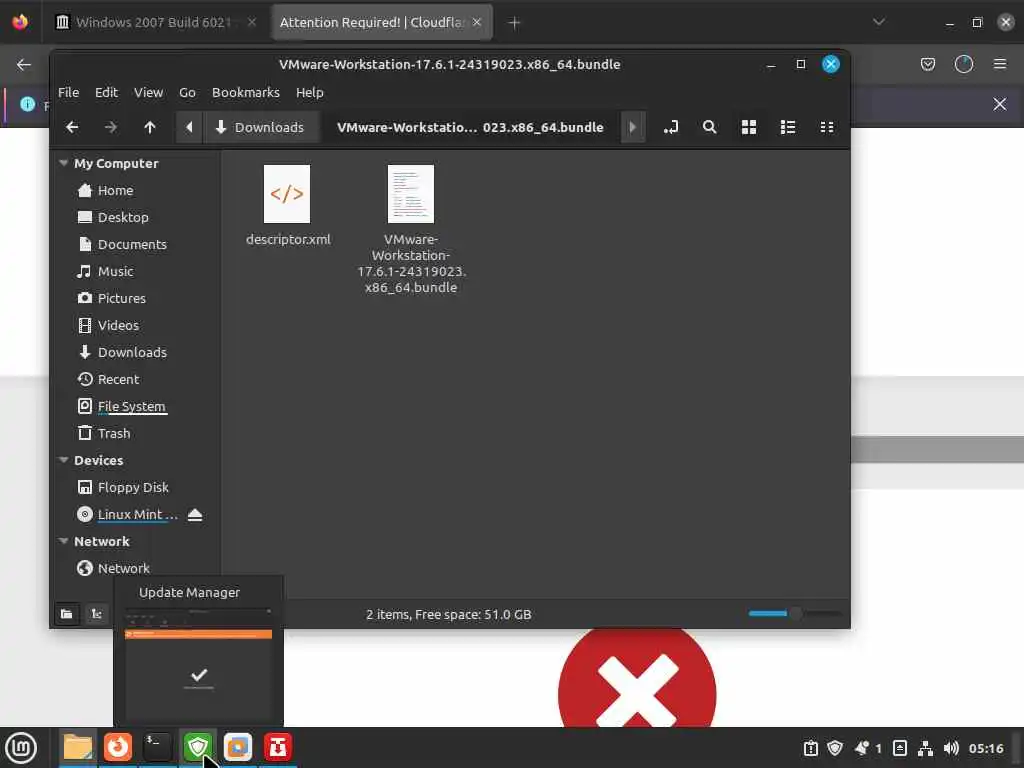Collapse the My Computer sidebar section
1024x768 pixels.
pyautogui.click(x=63, y=163)
